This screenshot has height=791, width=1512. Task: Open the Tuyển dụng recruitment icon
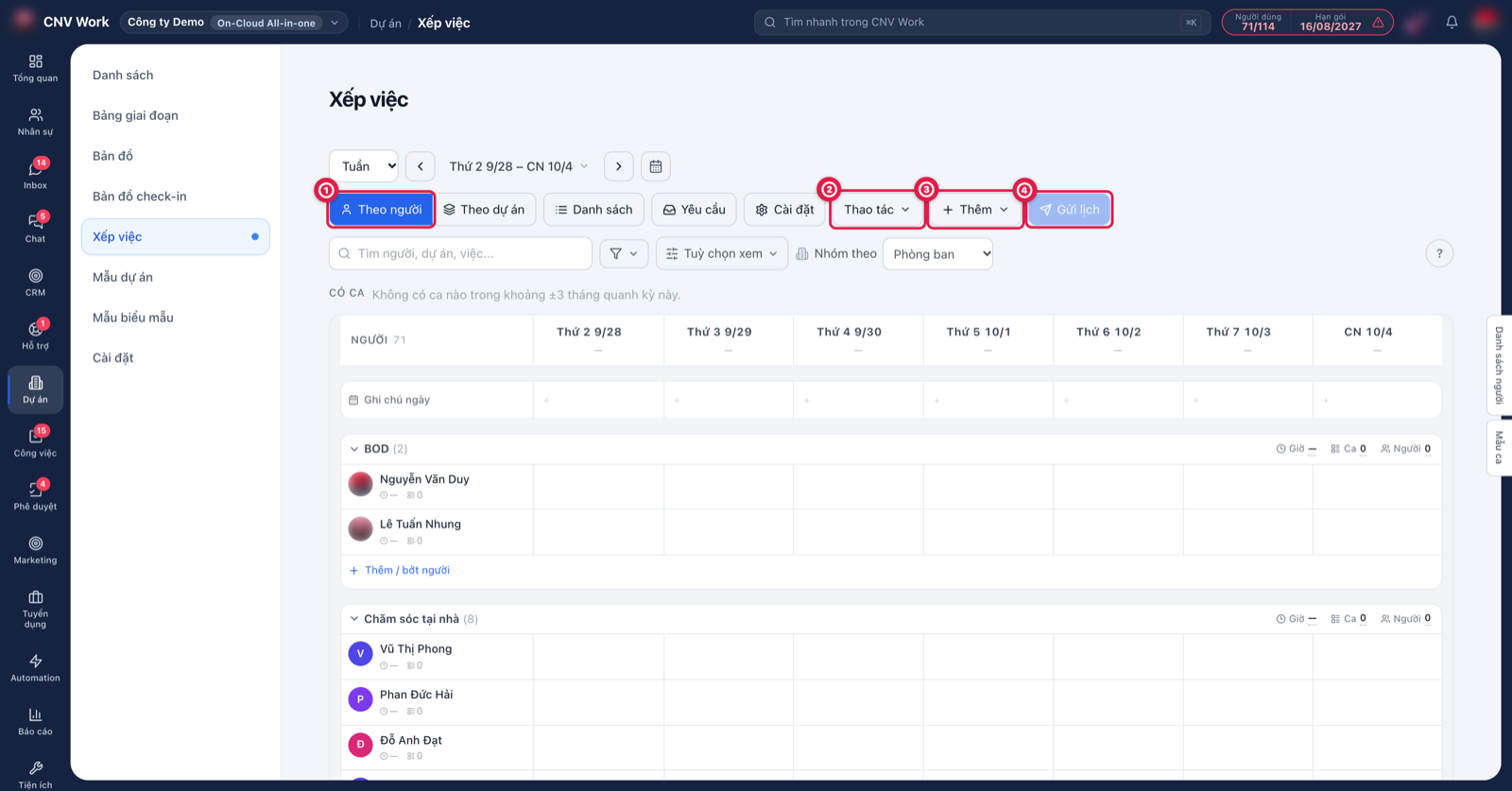(x=35, y=610)
